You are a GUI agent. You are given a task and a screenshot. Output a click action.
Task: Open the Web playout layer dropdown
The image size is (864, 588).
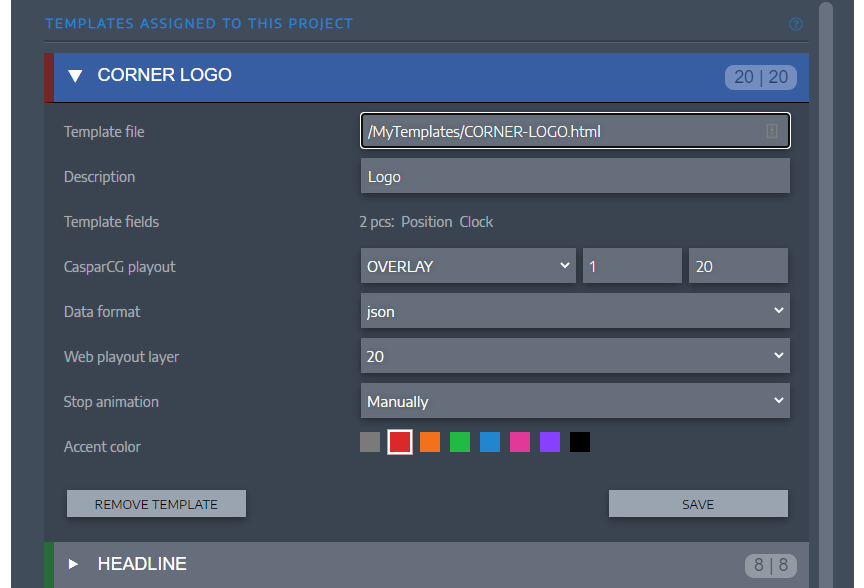575,357
